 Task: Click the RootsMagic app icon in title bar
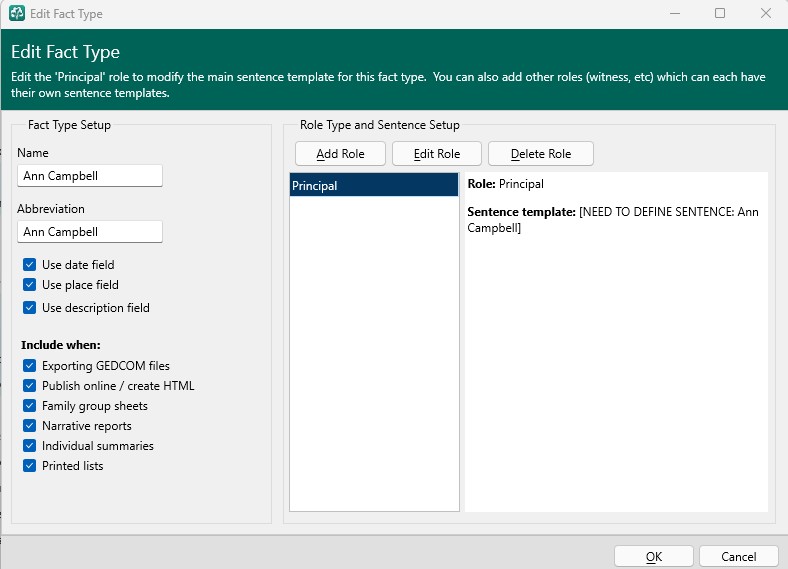pyautogui.click(x=17, y=14)
